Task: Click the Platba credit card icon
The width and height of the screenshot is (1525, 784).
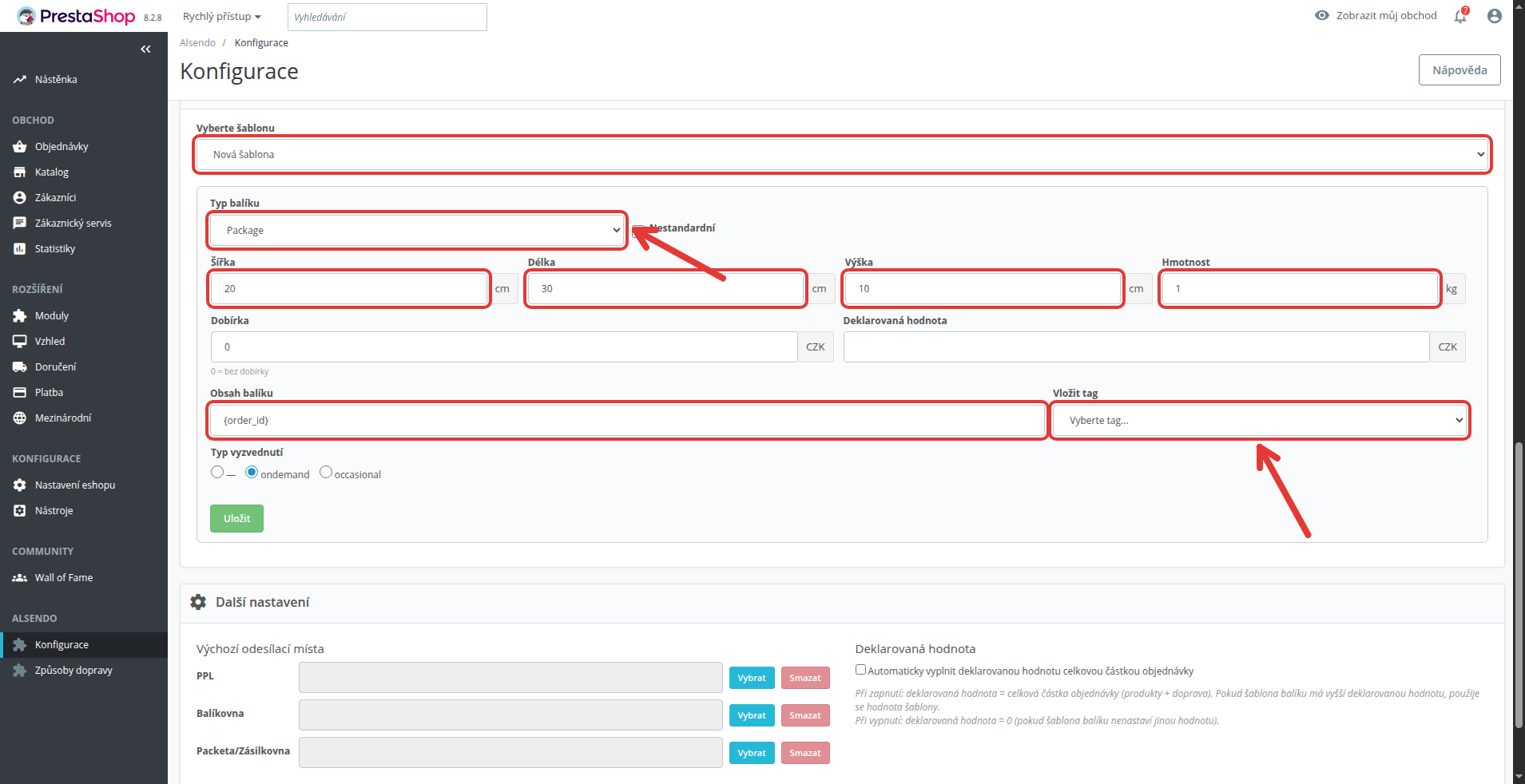Action: tap(20, 393)
